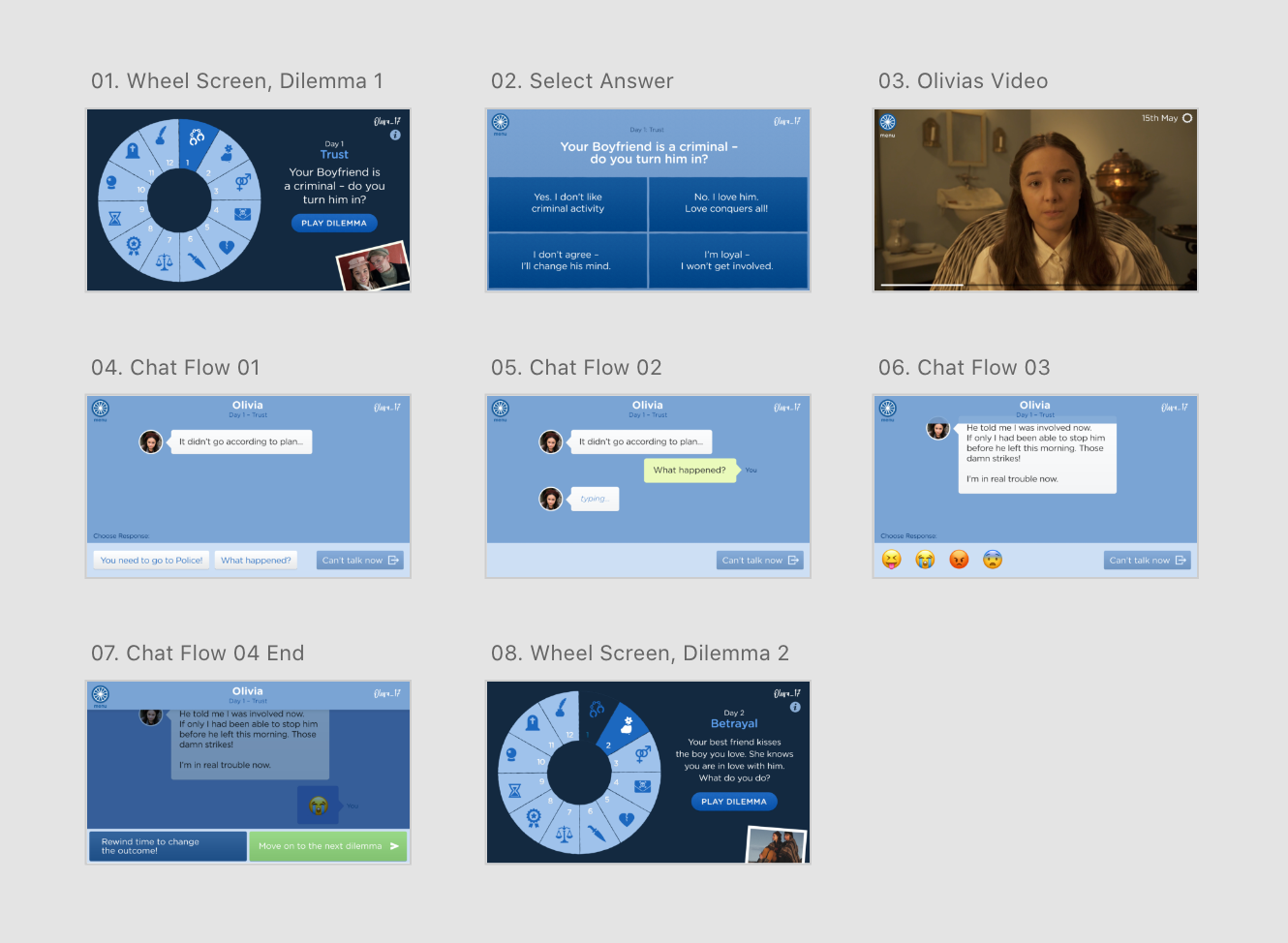
Task: Click couple photo on Dilemma 2 screen
Action: tap(777, 844)
